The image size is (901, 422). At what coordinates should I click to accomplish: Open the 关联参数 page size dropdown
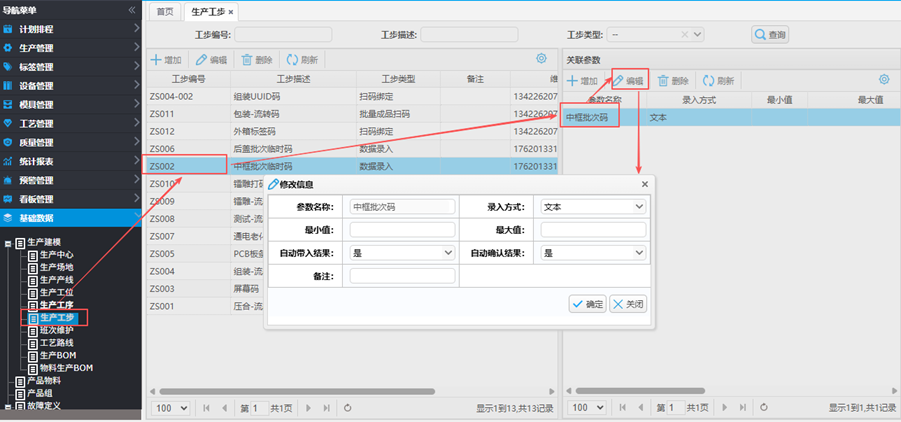pyautogui.click(x=587, y=408)
